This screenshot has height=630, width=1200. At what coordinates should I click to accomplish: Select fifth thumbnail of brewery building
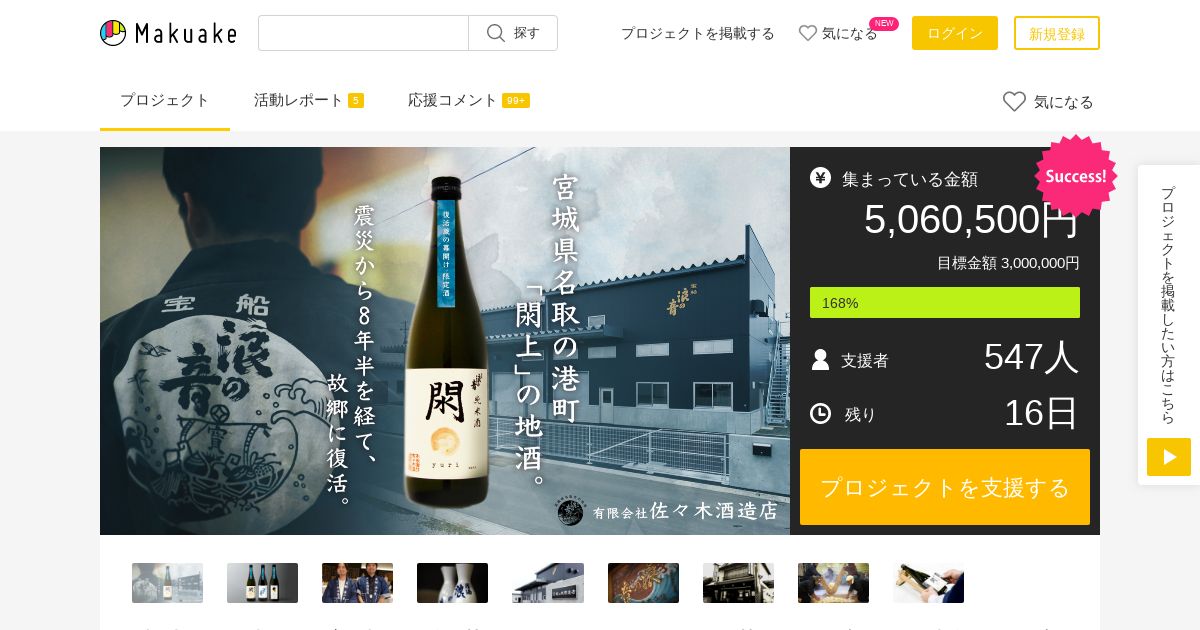(x=548, y=583)
